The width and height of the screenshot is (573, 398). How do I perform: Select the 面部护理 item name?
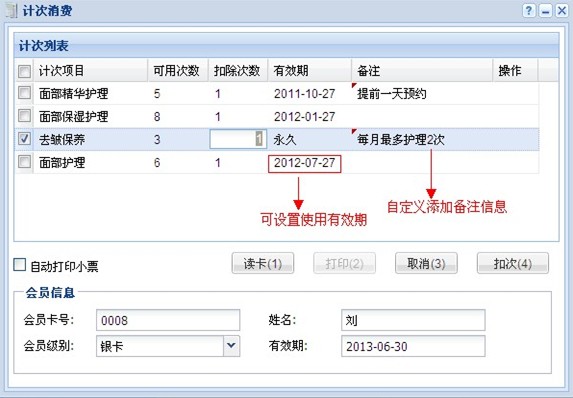click(x=62, y=162)
